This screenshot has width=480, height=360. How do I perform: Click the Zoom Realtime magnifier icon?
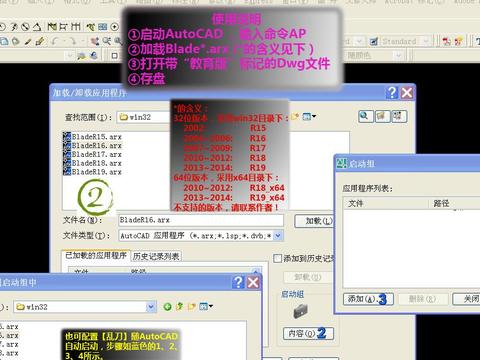tap(107, 41)
